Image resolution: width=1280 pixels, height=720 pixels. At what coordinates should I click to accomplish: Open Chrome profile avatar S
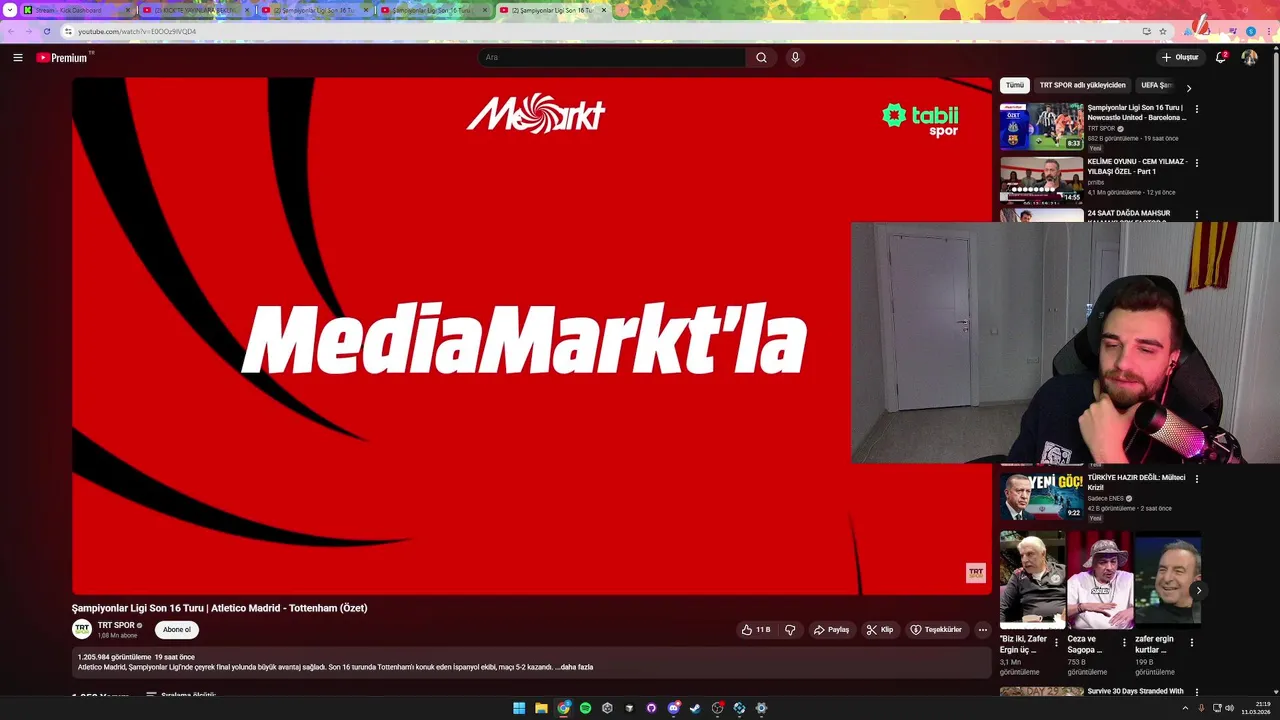pyautogui.click(x=1251, y=31)
